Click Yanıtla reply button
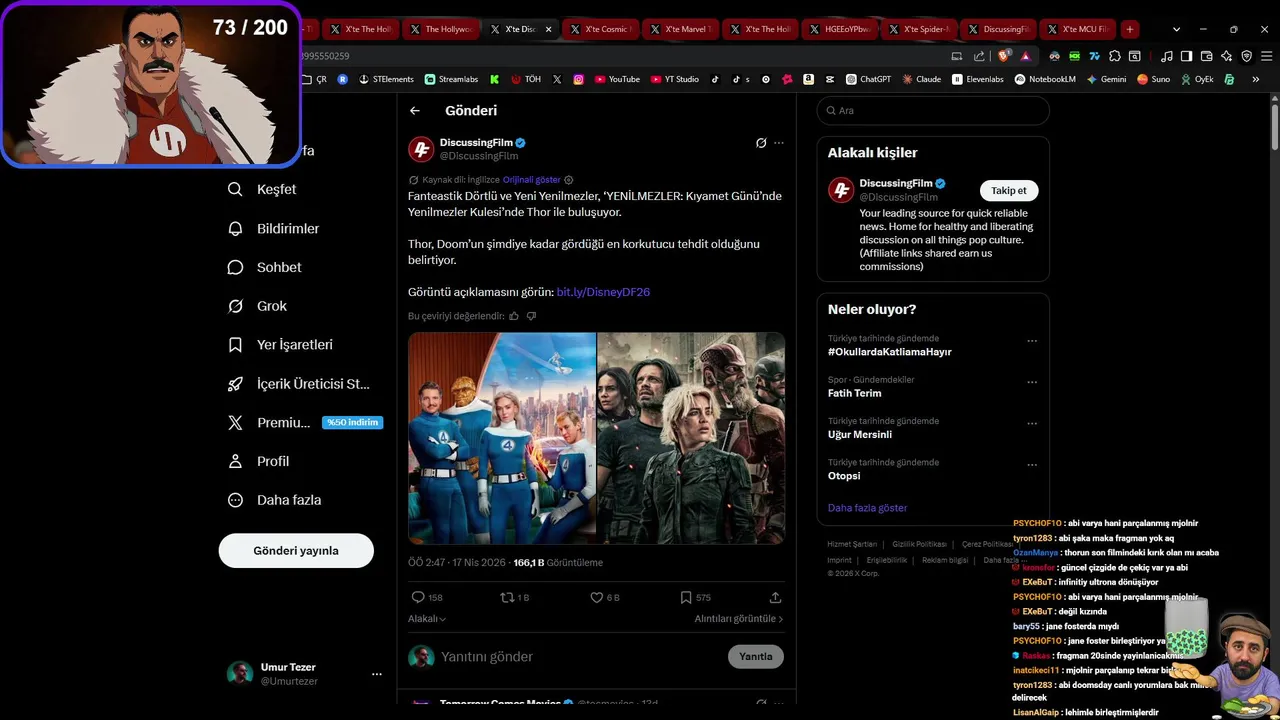The width and height of the screenshot is (1280, 720). pyautogui.click(x=756, y=657)
